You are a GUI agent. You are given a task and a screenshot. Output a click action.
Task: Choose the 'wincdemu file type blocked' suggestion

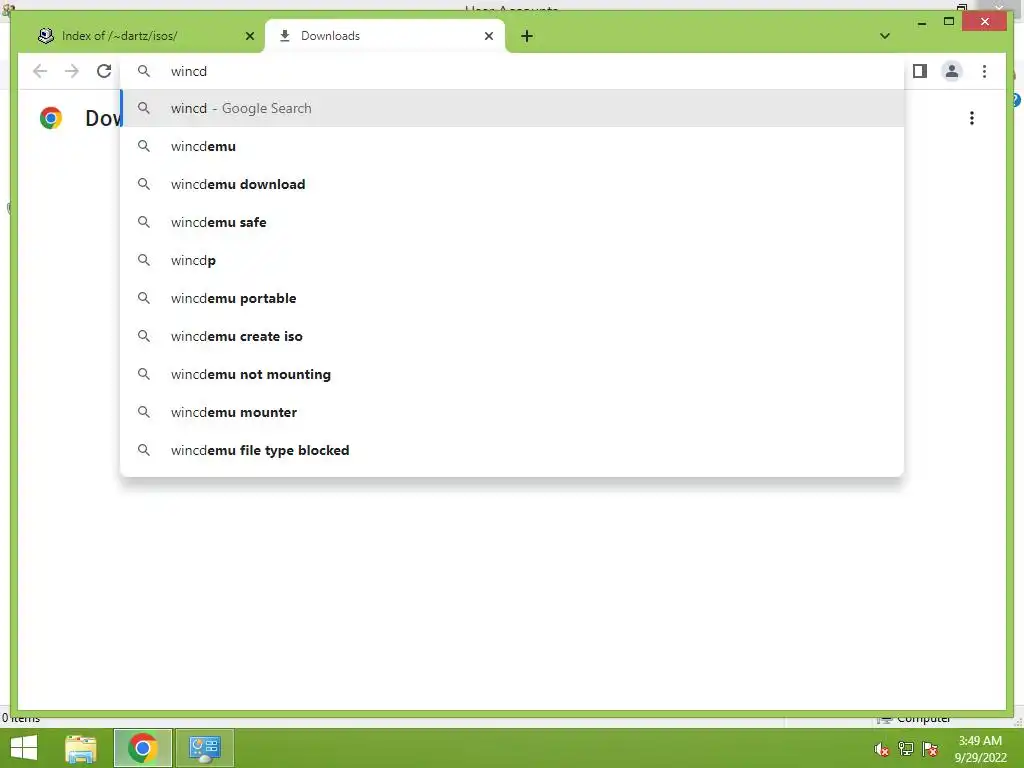tap(512, 450)
